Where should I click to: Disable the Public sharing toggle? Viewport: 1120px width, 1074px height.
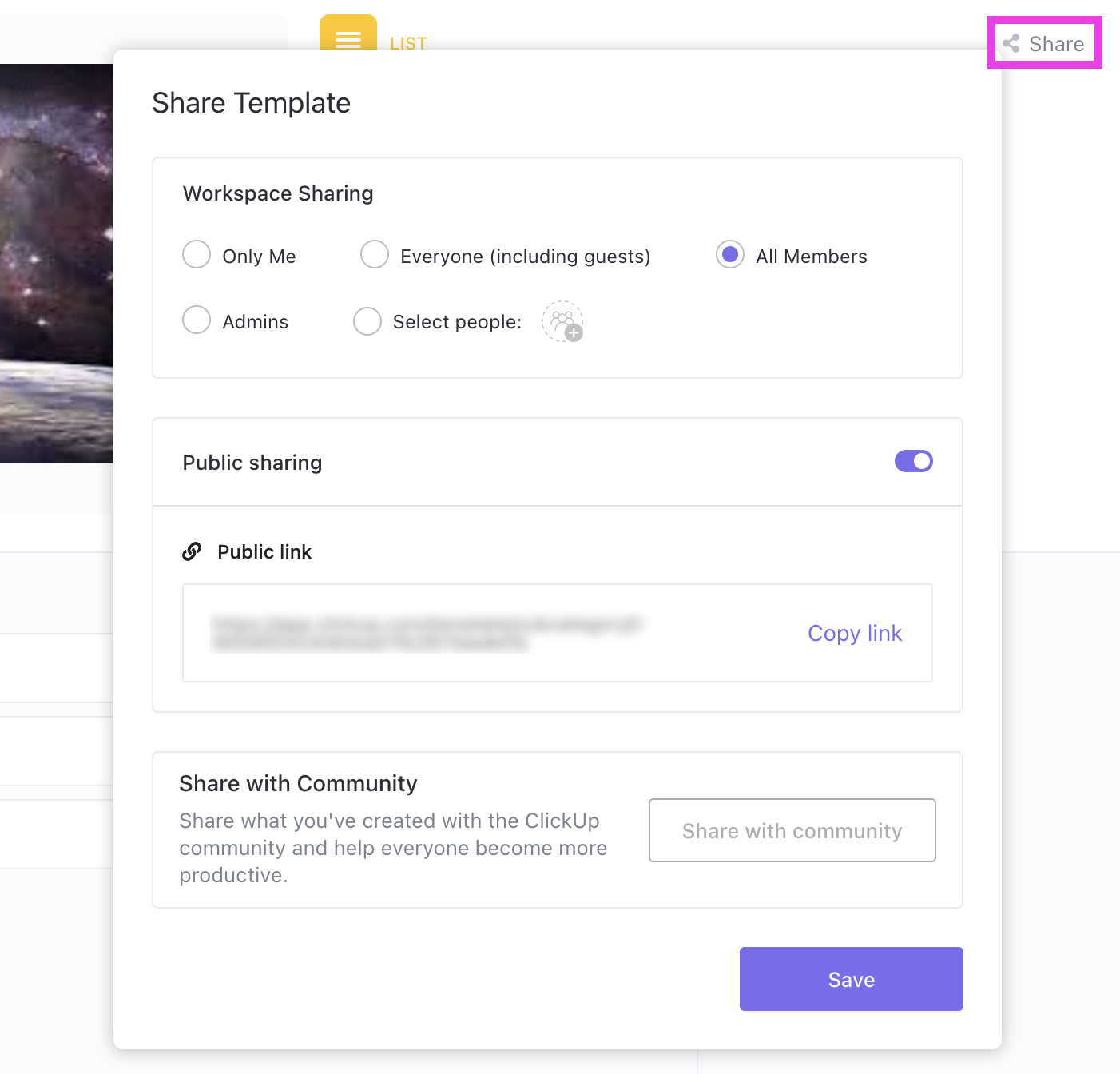point(913,461)
